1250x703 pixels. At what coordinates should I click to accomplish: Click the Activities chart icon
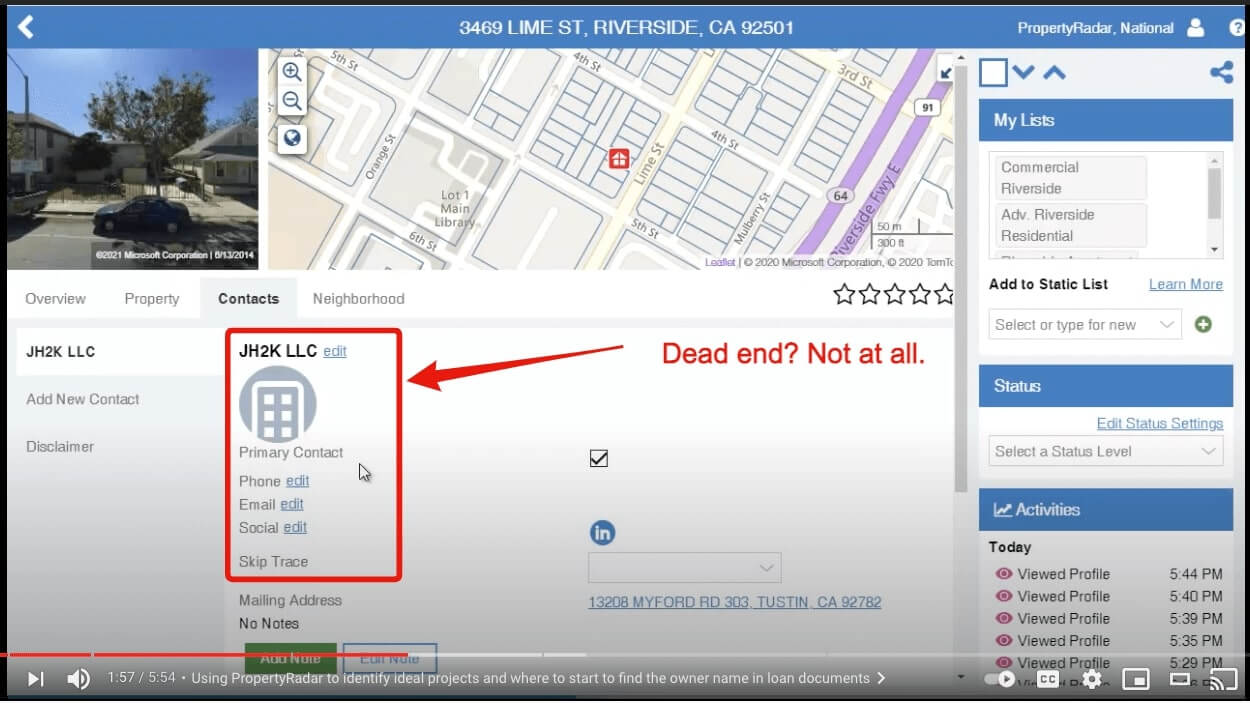pyautogui.click(x=1002, y=510)
